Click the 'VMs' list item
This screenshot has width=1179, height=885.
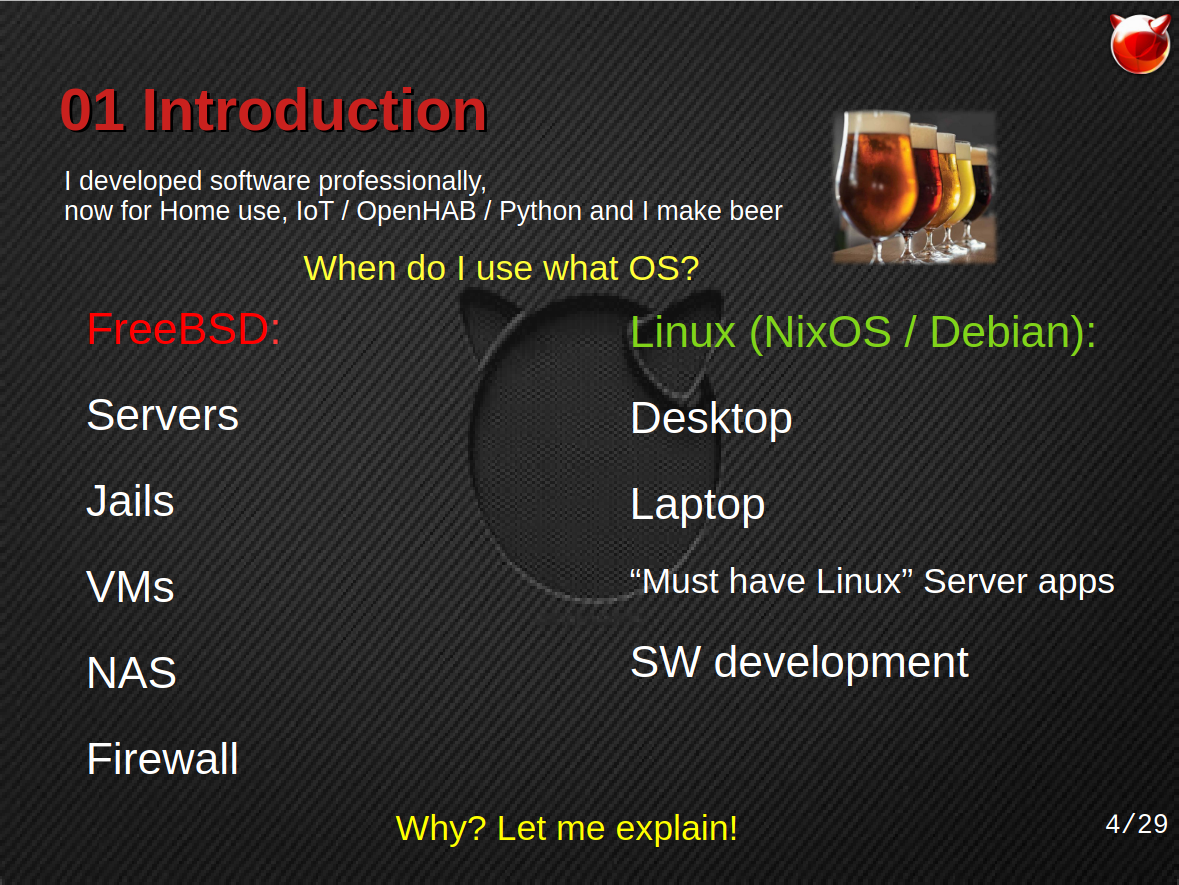click(130, 587)
